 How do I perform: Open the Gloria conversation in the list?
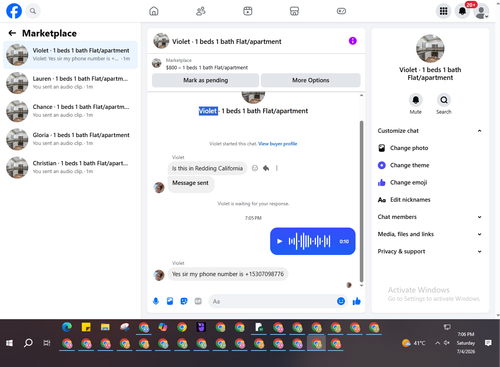70,139
